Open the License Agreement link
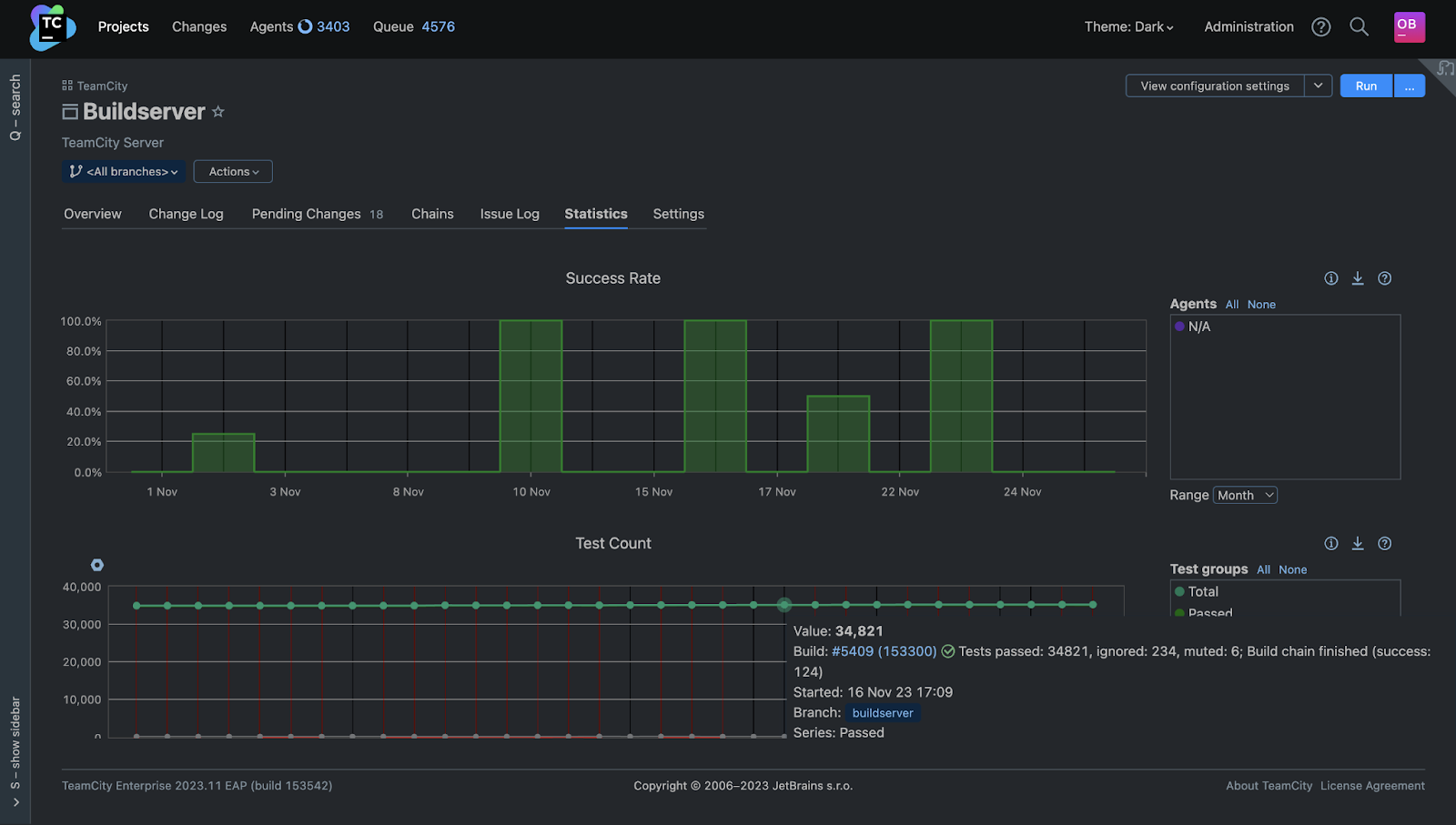 1373,786
